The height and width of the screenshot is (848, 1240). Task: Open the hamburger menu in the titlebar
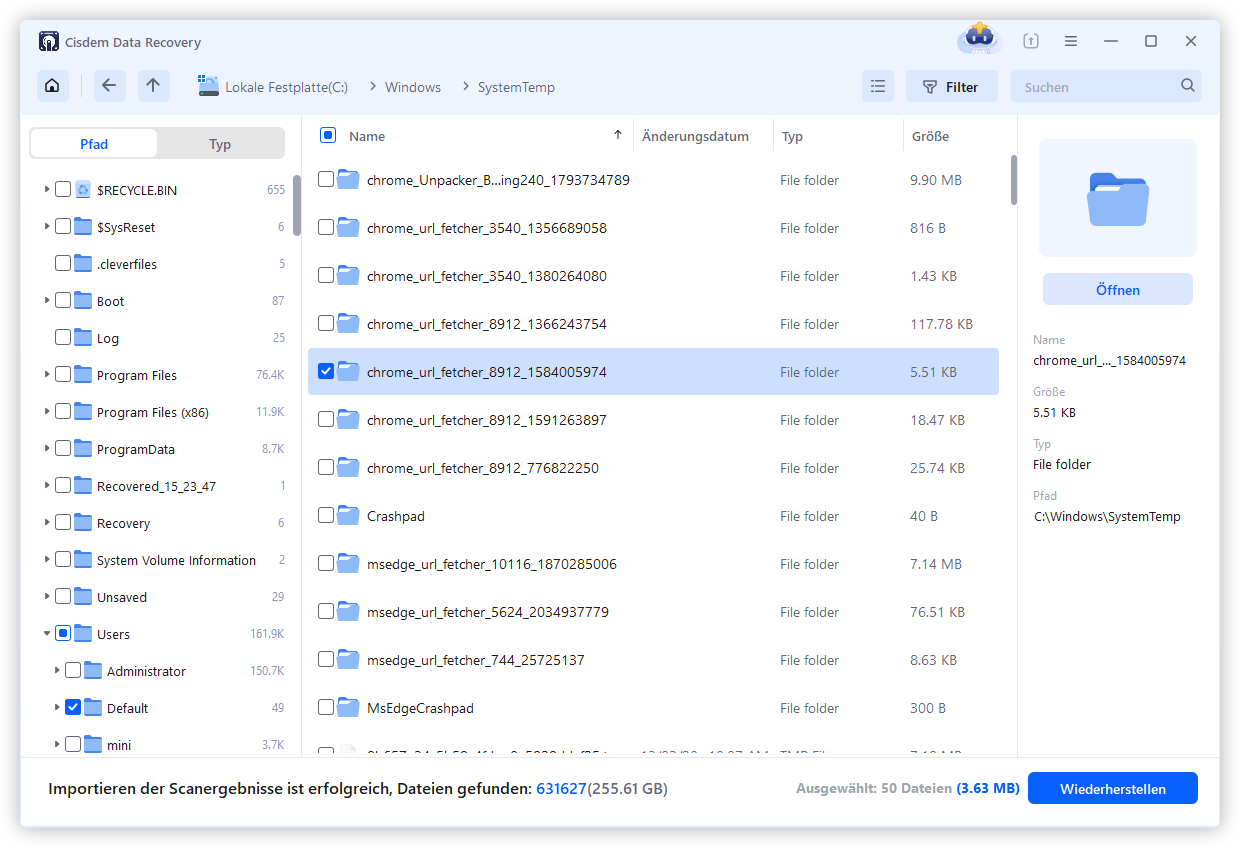[x=1070, y=41]
